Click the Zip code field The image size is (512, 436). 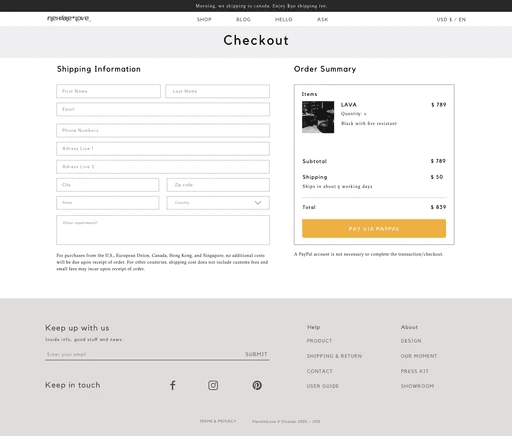[218, 185]
